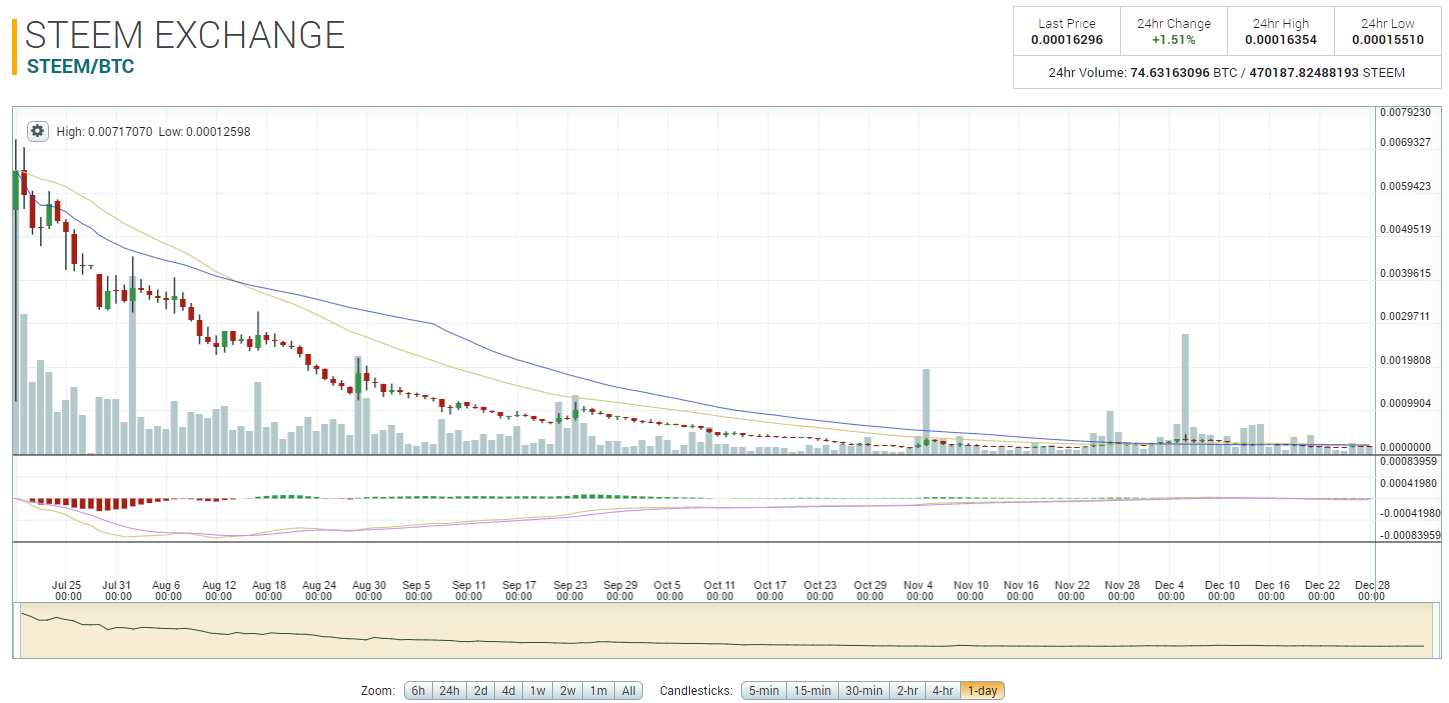This screenshot has width=1449, height=703.
Task: Click the tallest volume bar in early December
Action: point(1185,394)
